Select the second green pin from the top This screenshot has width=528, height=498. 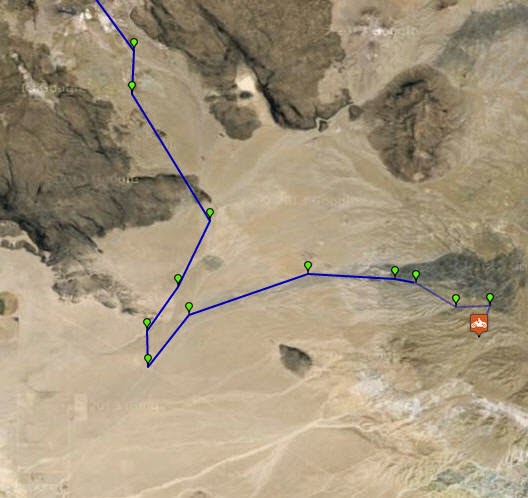pos(132,87)
